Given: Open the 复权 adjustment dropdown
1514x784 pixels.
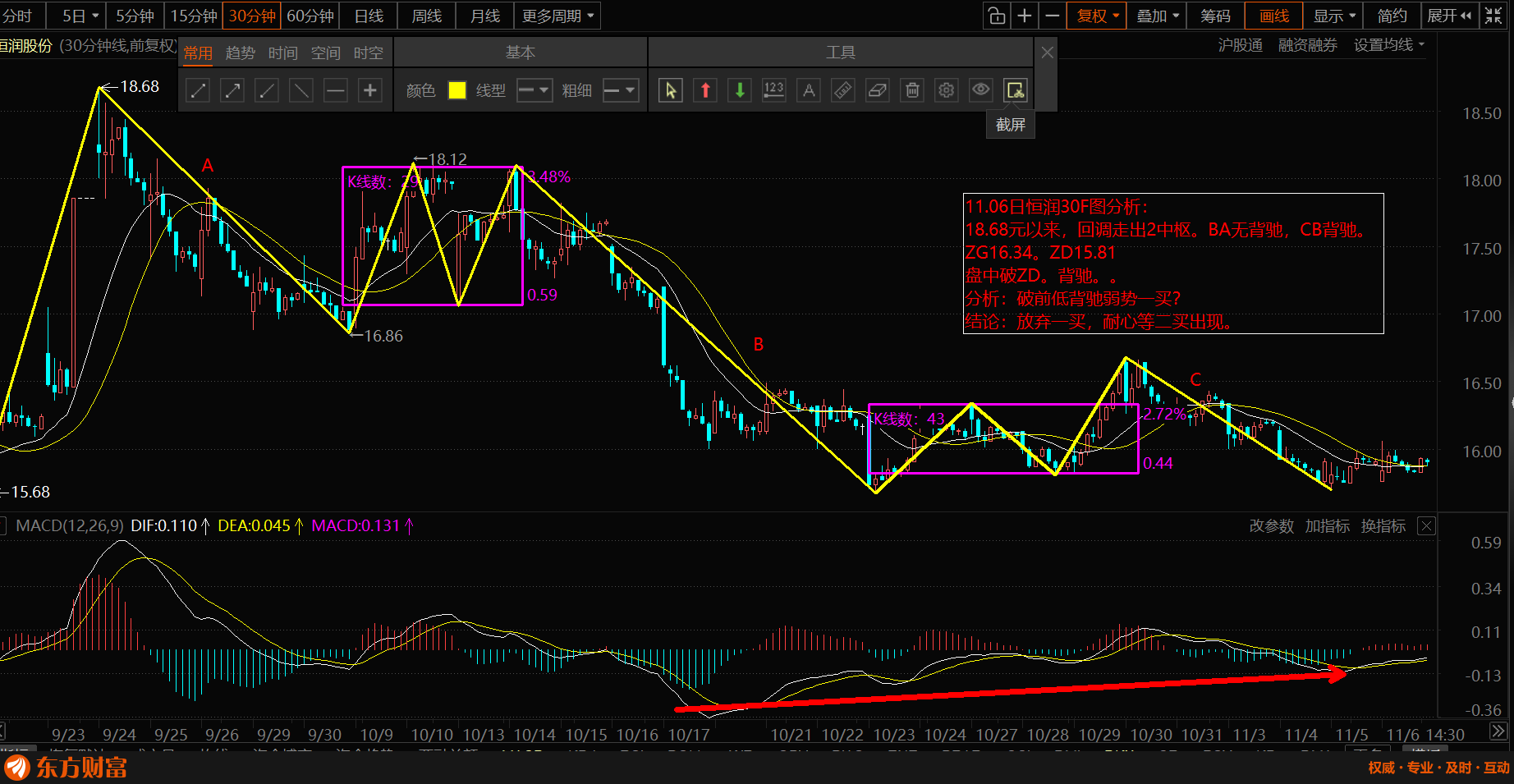Looking at the screenshot, I should click(1098, 16).
